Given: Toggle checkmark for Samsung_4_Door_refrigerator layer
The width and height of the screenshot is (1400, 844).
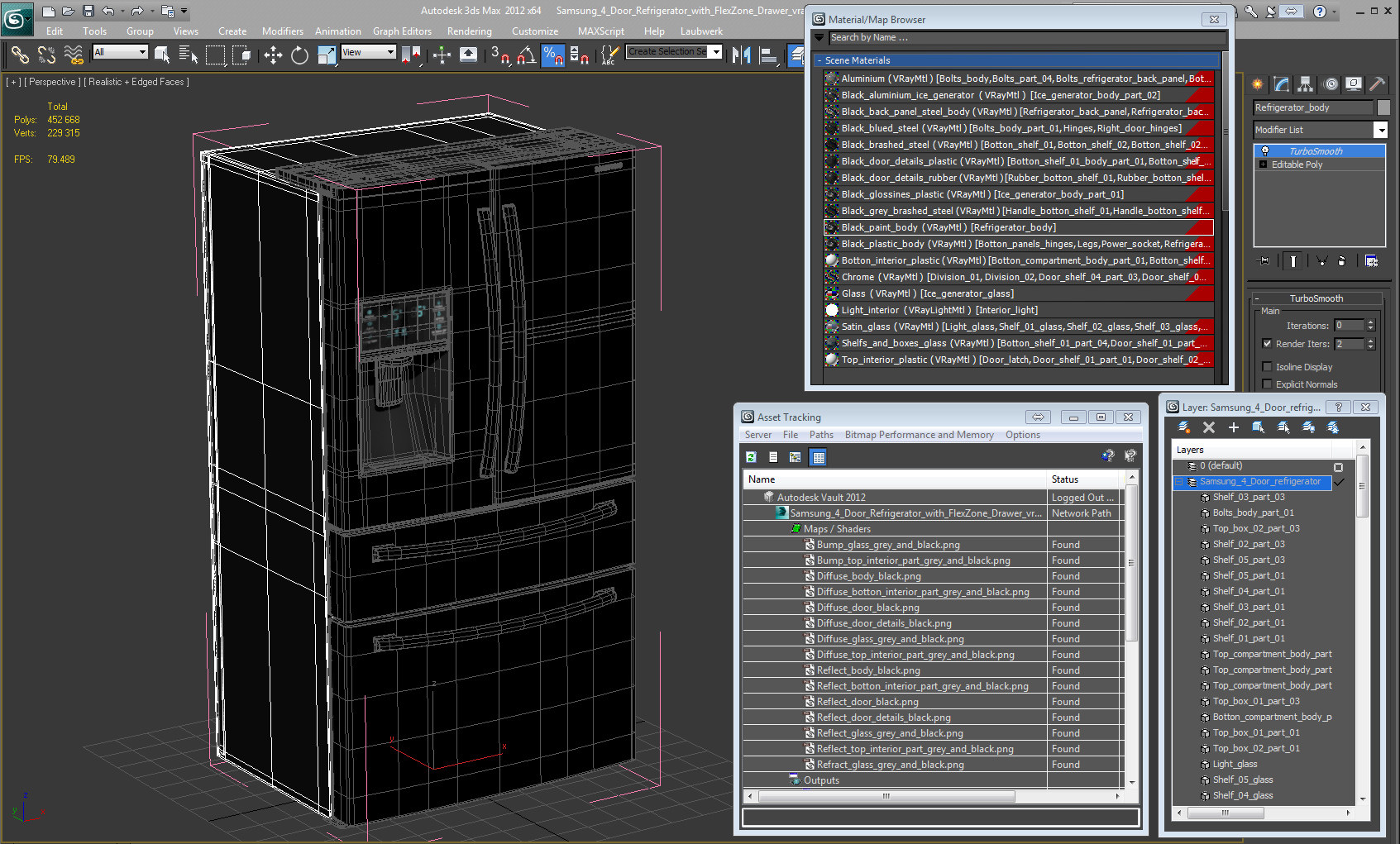Looking at the screenshot, I should pos(1340,482).
